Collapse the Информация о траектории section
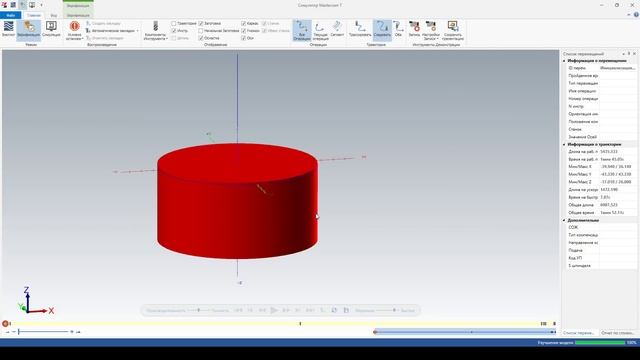The width and height of the screenshot is (640, 360). tap(564, 144)
